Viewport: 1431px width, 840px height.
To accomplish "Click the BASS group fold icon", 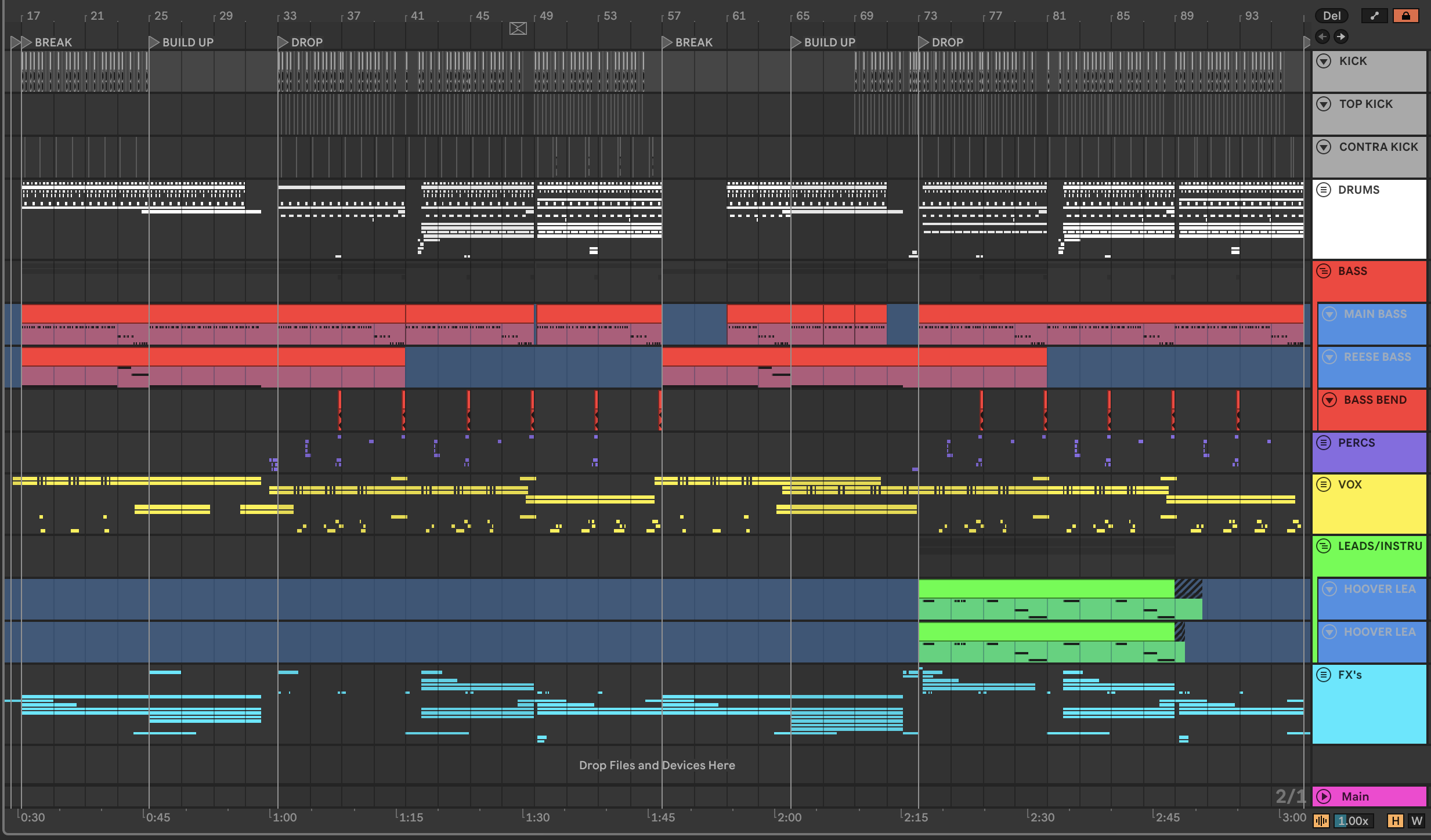I will [1324, 271].
